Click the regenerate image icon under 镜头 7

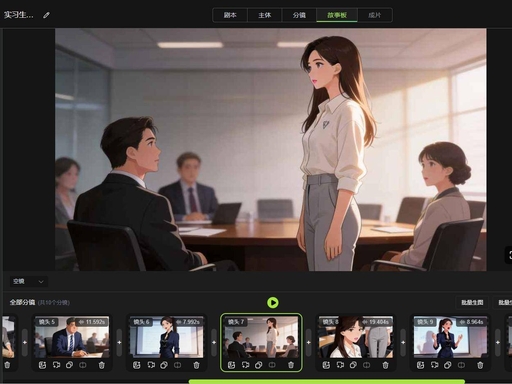pos(231,365)
